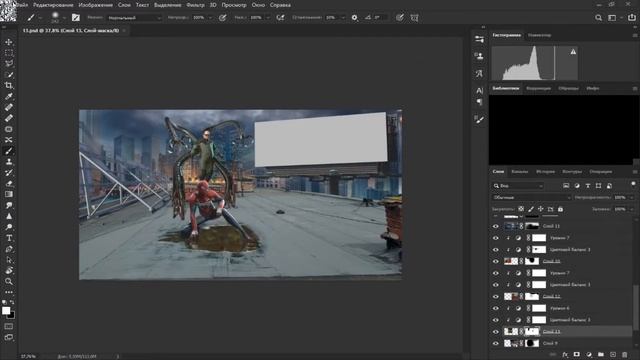The image size is (640, 360).
Task: Hide the Слой 11 layer
Action: point(496,226)
